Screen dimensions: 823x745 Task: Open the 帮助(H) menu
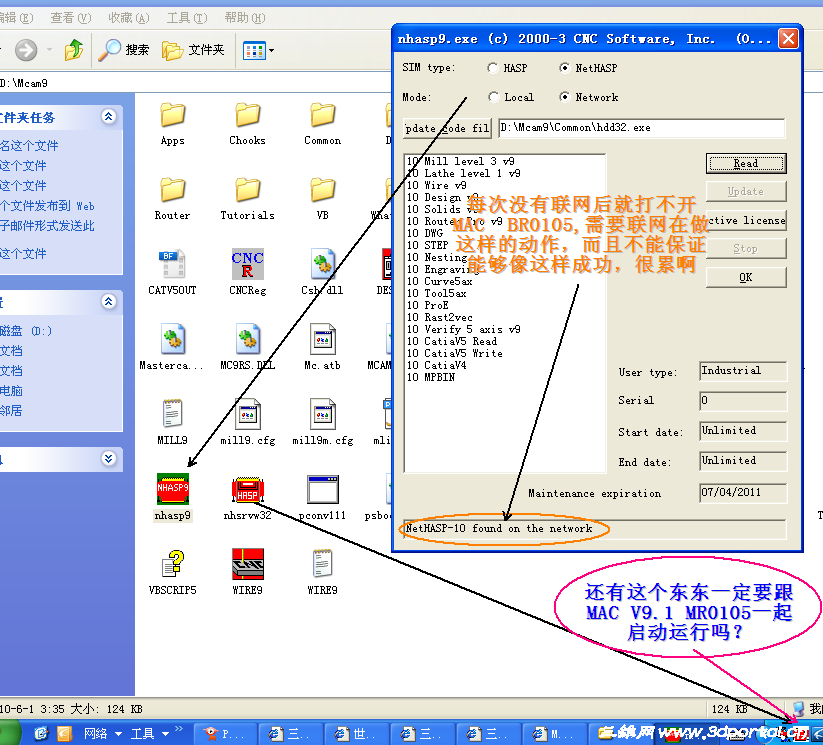[245, 18]
